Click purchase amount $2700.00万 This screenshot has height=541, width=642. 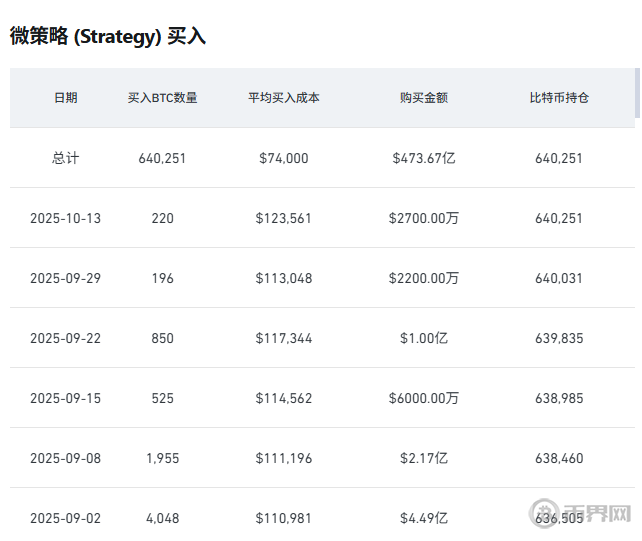pos(424,218)
